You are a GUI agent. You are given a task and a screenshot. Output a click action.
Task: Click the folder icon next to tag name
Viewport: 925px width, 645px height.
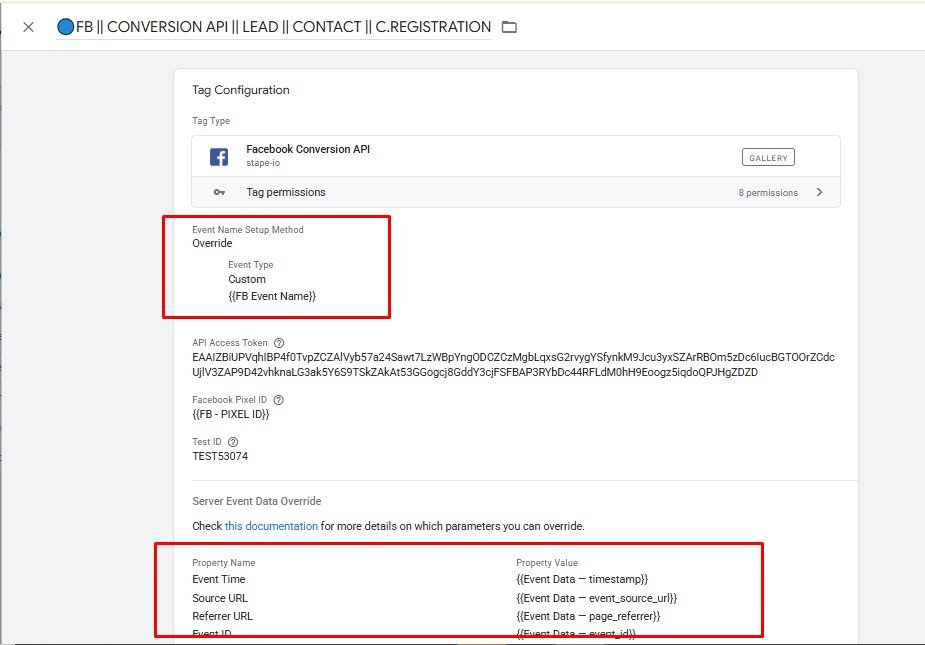(509, 27)
